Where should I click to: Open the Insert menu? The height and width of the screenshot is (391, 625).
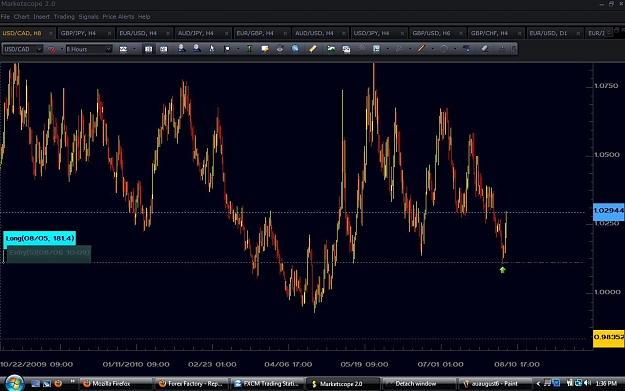(x=41, y=17)
